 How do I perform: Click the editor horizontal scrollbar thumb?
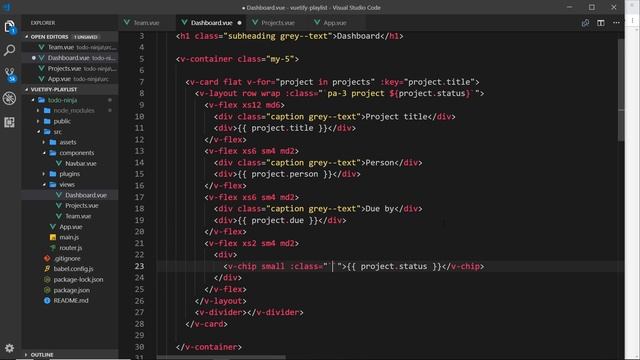(x=222, y=358)
